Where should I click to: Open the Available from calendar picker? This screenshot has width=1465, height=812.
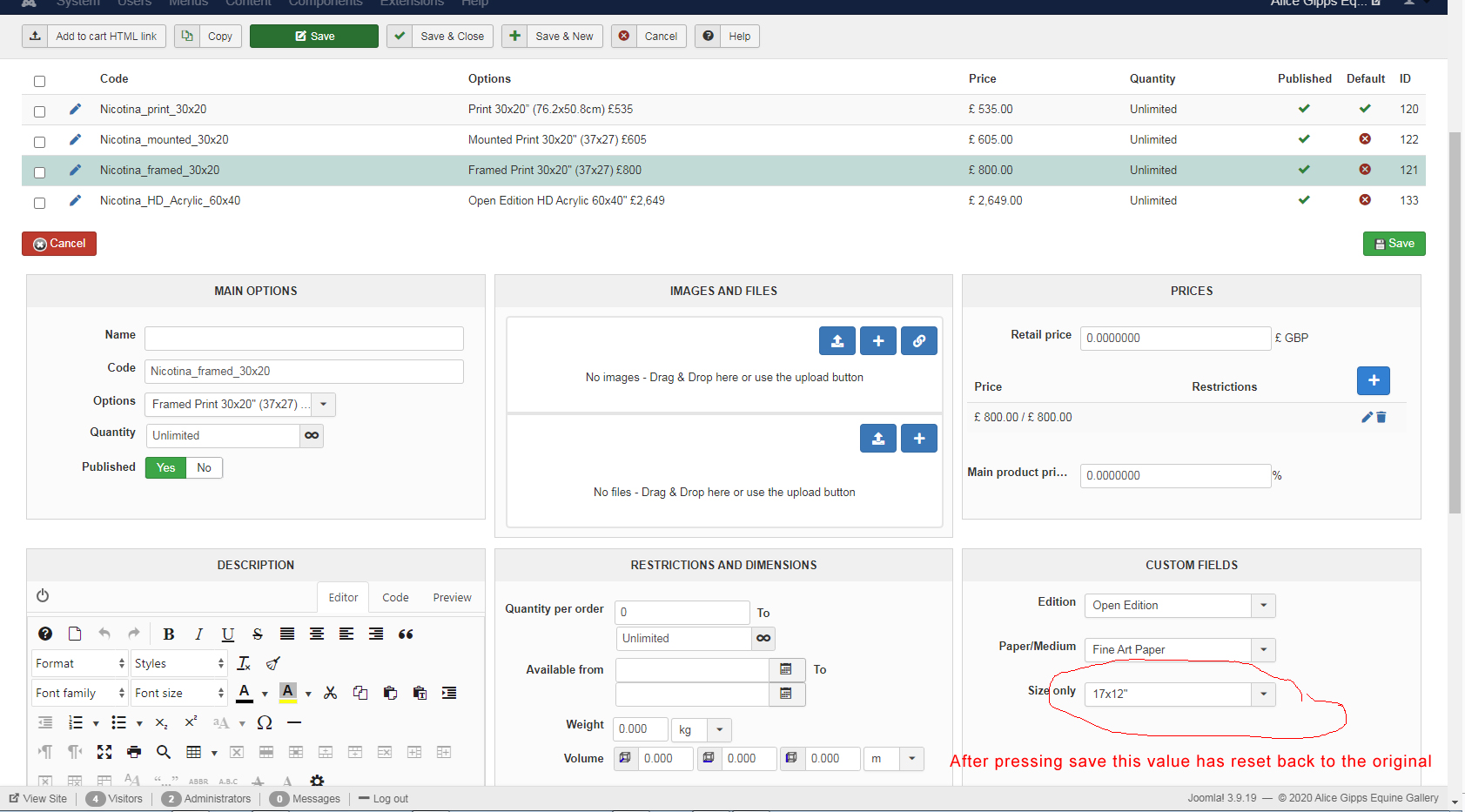point(786,669)
